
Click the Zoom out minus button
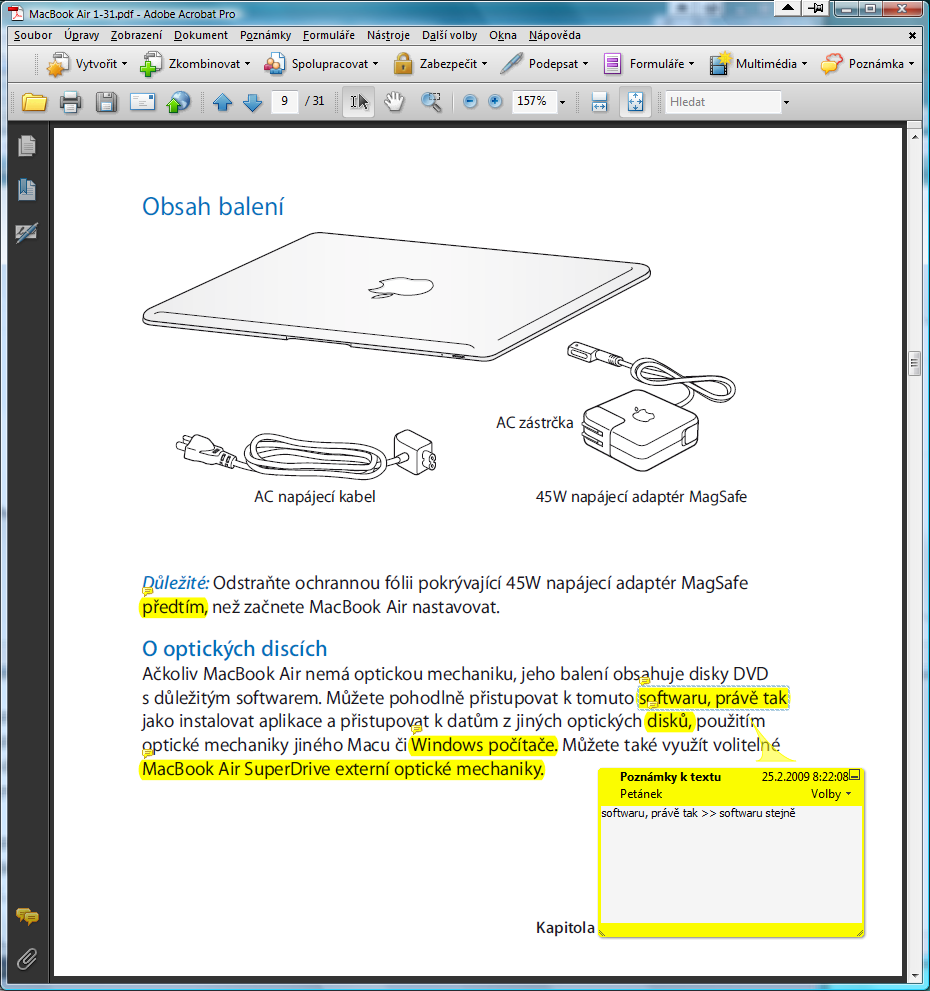pos(470,101)
